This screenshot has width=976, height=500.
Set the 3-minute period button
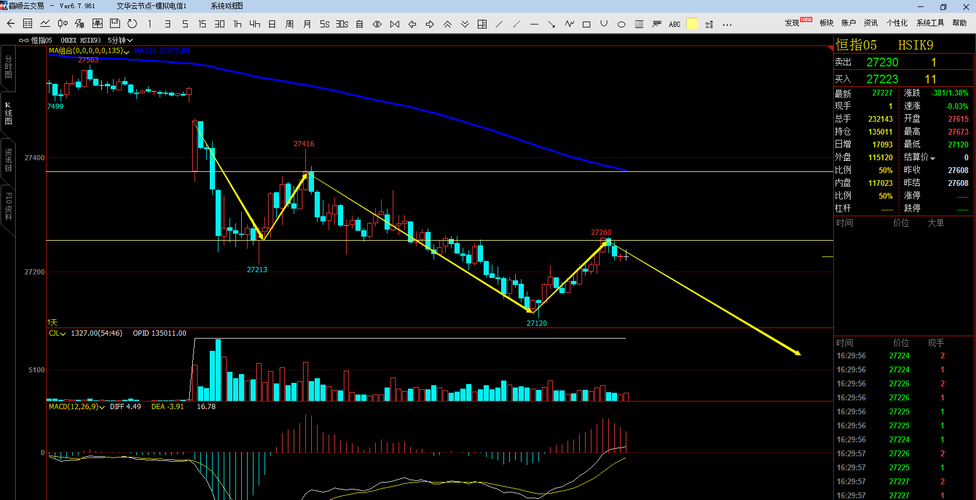tap(167, 24)
